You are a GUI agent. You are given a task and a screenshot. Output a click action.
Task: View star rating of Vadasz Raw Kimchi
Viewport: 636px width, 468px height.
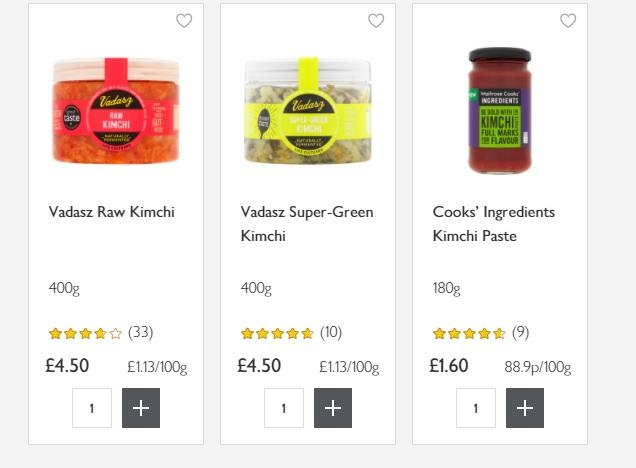point(85,333)
